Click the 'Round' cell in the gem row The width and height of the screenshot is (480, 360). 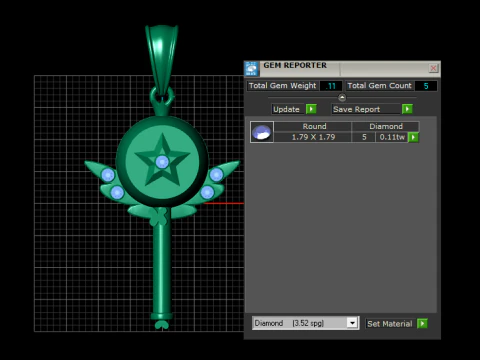[x=314, y=126]
